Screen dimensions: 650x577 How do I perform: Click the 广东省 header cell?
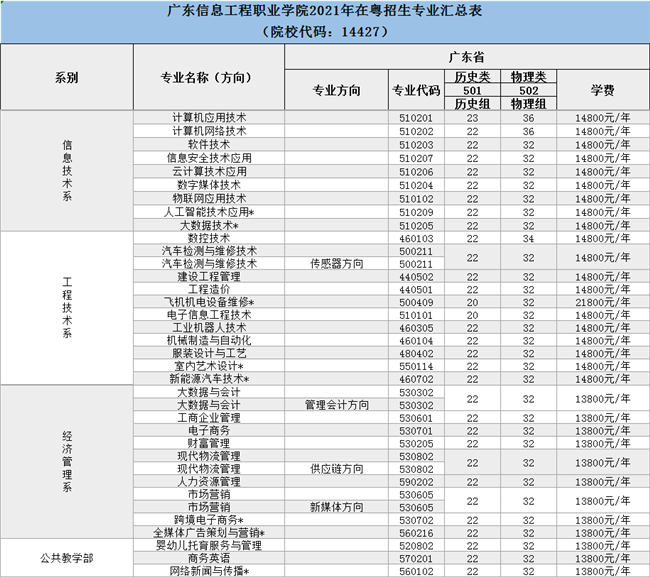tap(466, 56)
